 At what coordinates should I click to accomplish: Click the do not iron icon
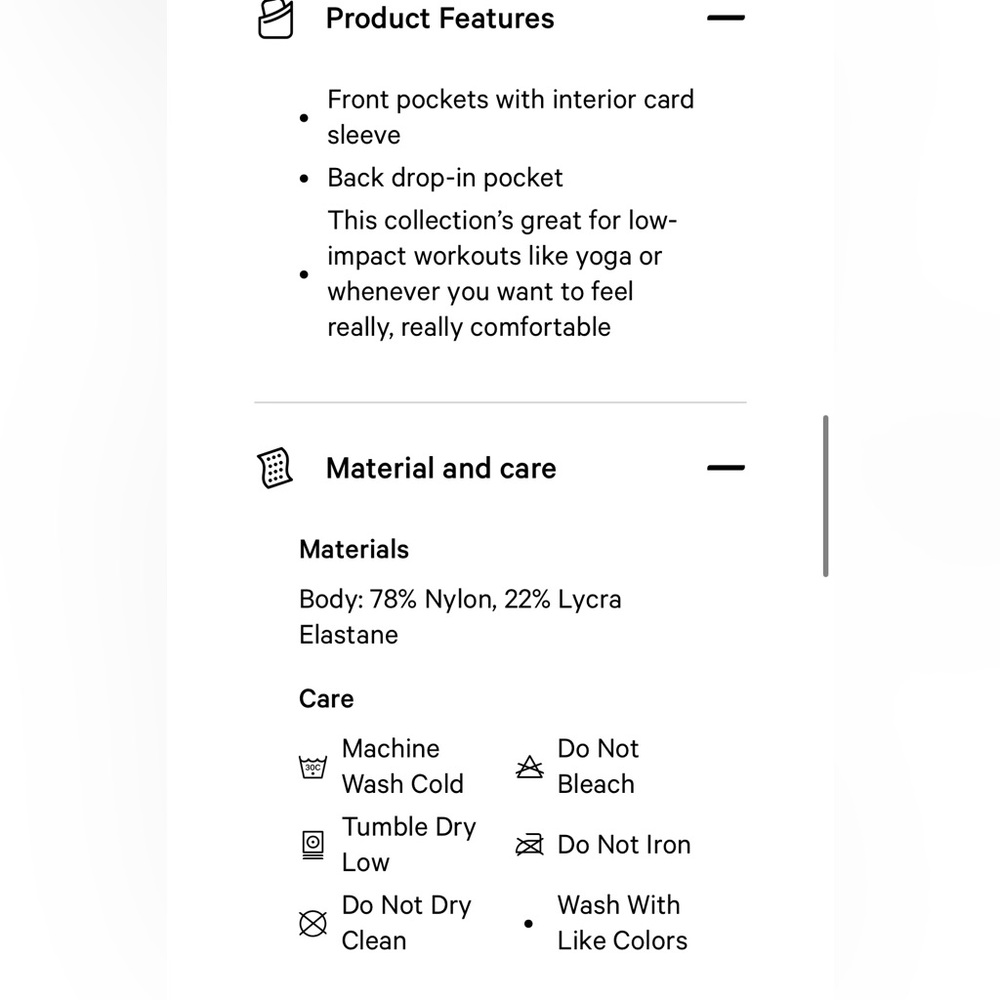pos(529,845)
